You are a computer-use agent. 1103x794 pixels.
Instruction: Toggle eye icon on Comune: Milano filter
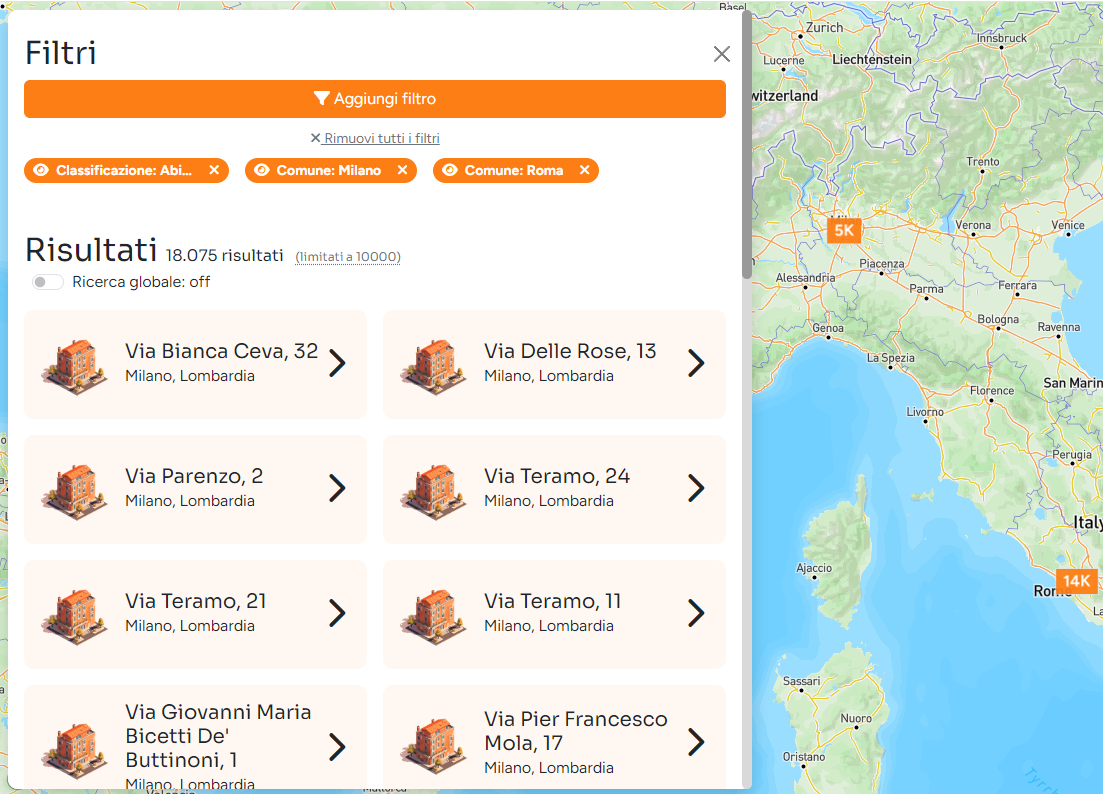pyautogui.click(x=262, y=170)
